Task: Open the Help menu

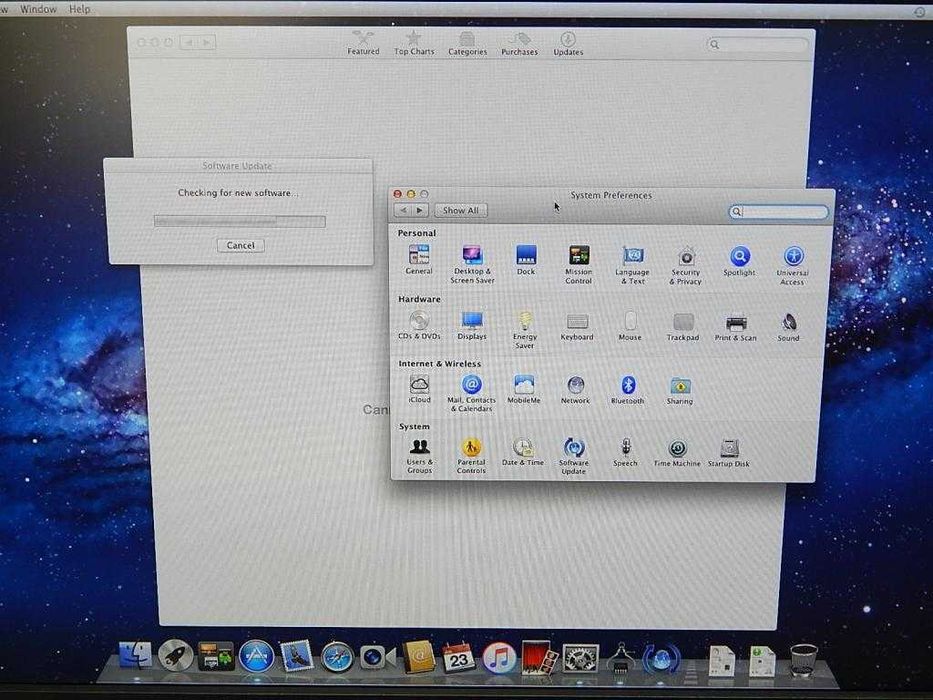Action: 80,9
